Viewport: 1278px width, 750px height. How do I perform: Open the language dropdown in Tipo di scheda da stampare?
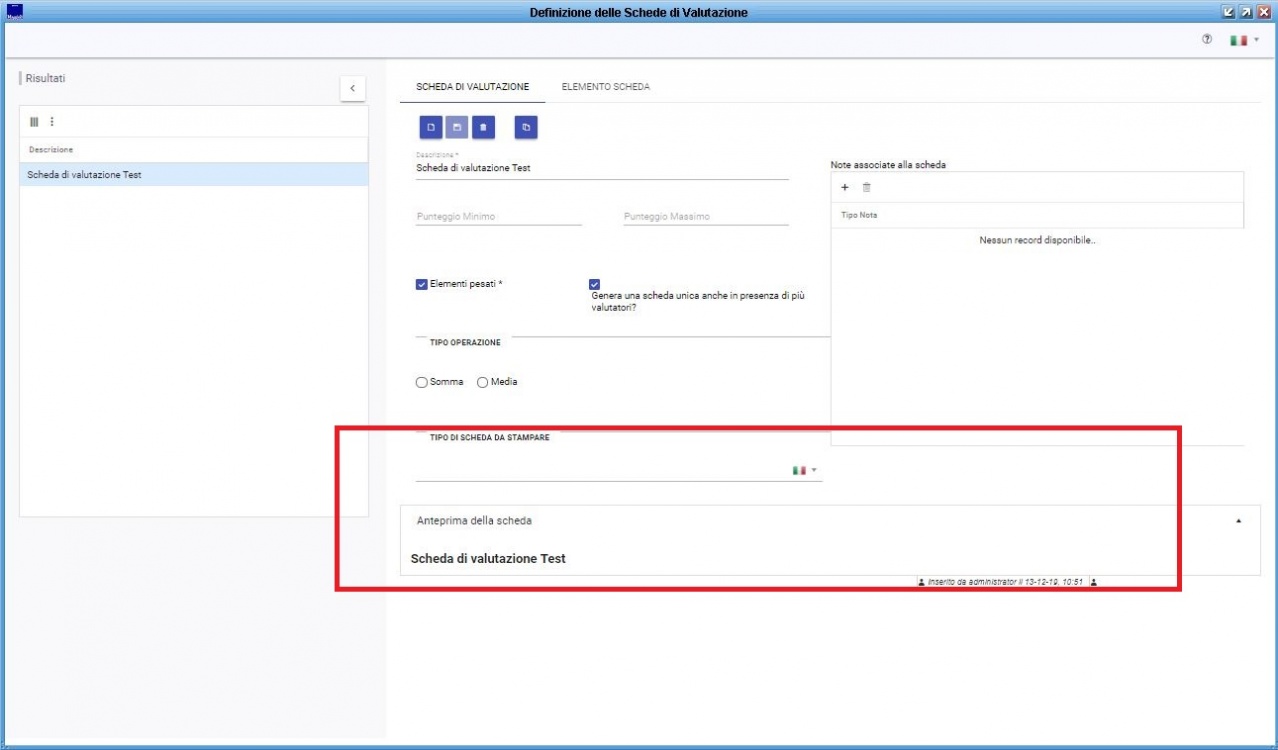805,470
